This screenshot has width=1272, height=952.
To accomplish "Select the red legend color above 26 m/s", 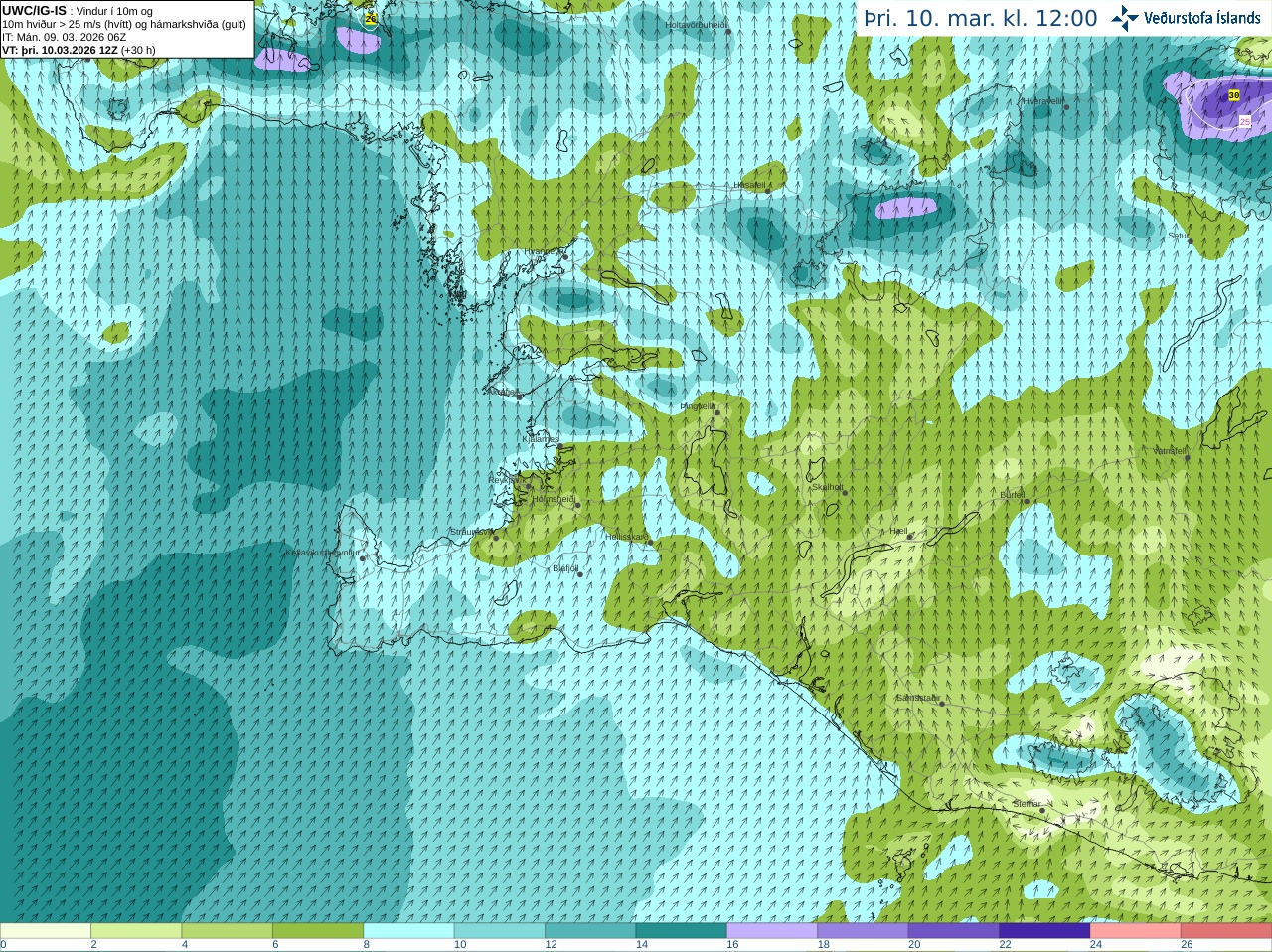I will 1226,931.
